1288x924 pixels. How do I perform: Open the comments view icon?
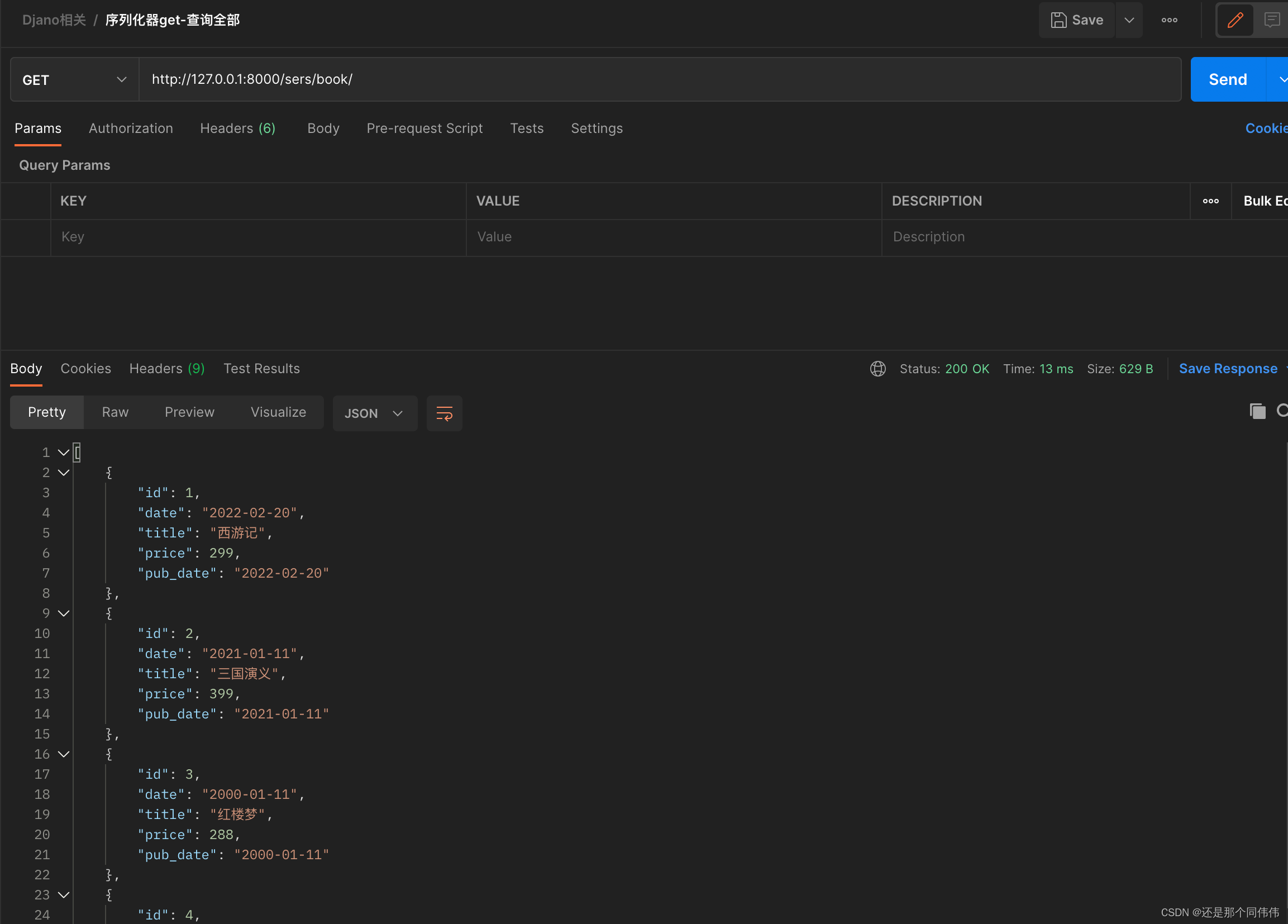pyautogui.click(x=1272, y=20)
